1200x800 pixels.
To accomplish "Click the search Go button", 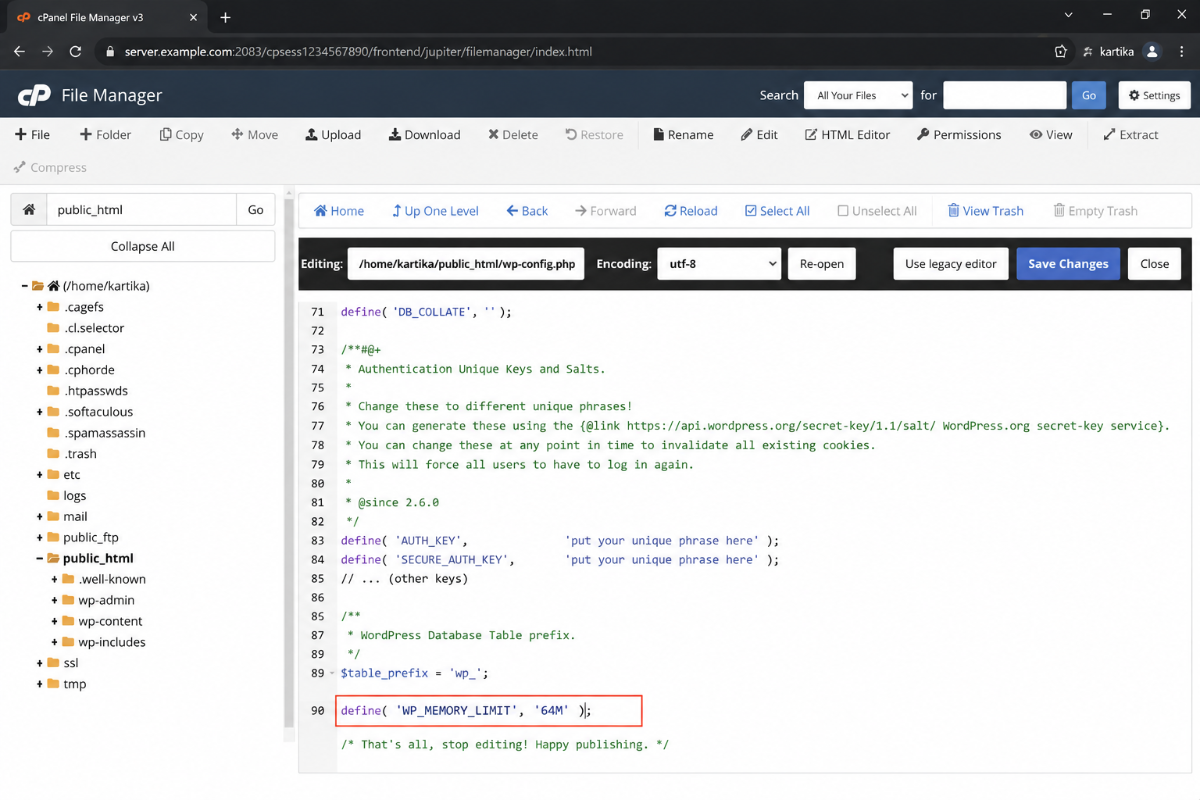I will 1089,95.
